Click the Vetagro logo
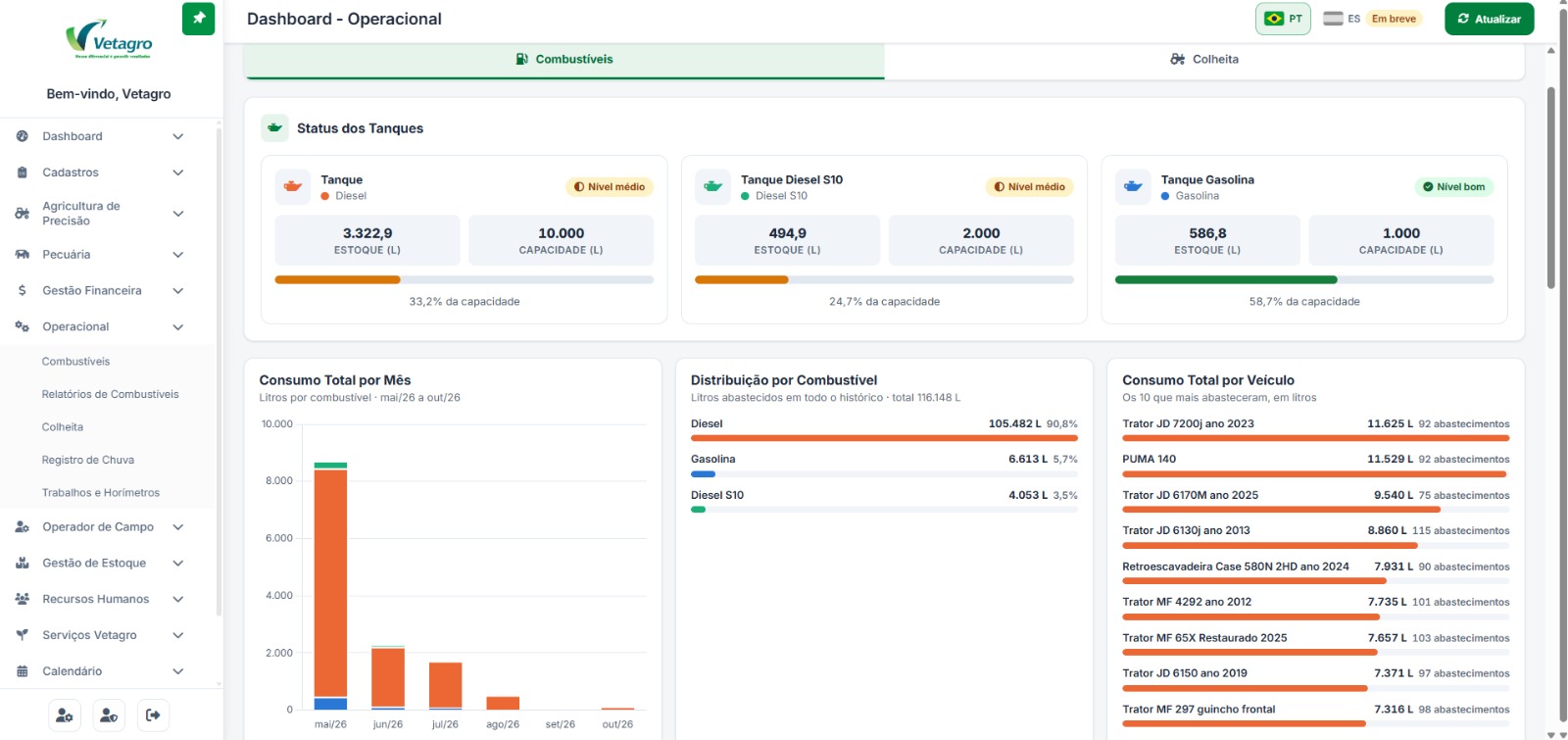 pyautogui.click(x=109, y=40)
